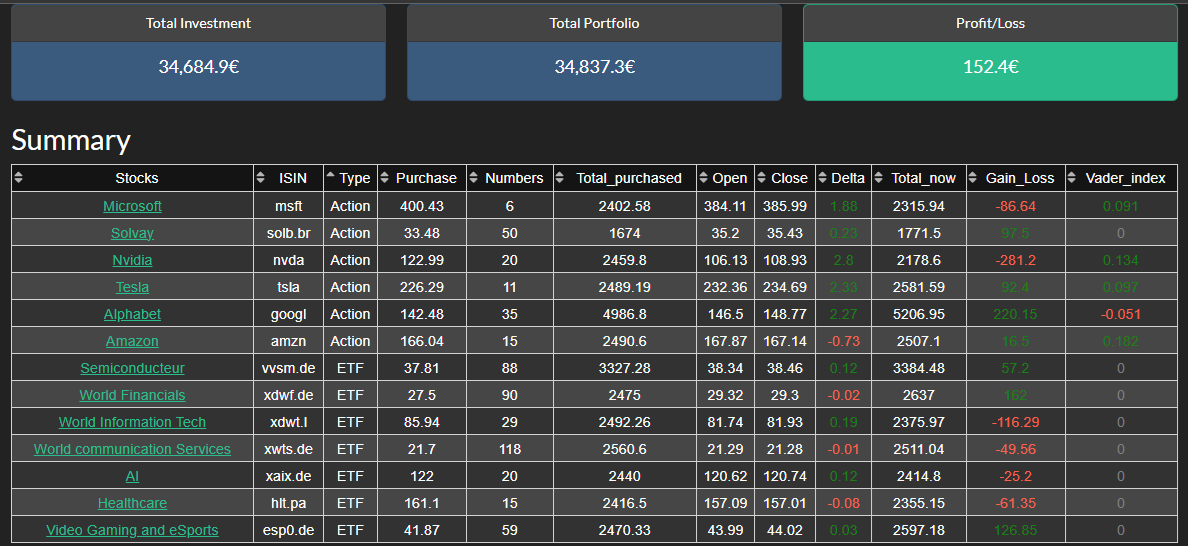Select the Total Investment card

198,67
